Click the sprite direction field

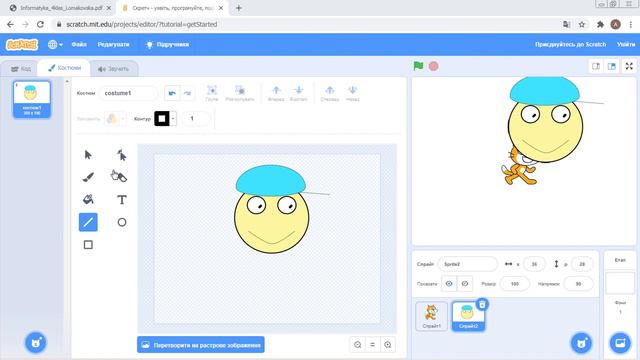tap(578, 284)
